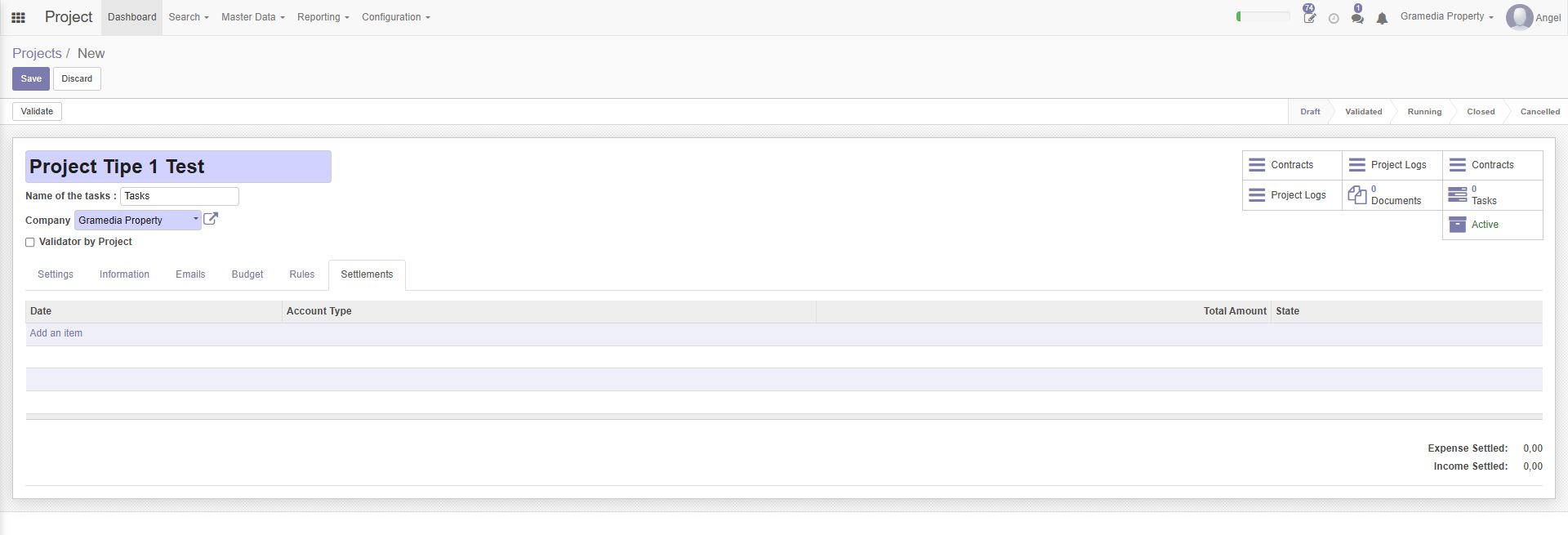Enable the Validator by Project checkbox
This screenshot has height=535, width=1568.
30,243
